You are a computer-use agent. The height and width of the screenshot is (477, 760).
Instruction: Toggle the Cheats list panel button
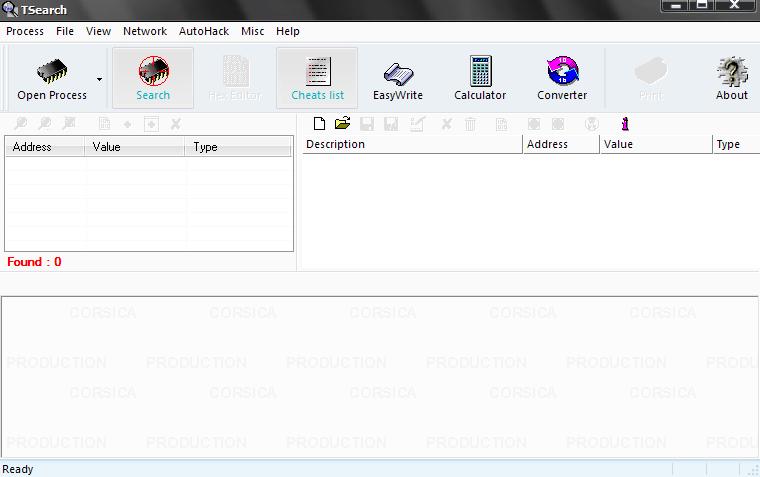click(x=317, y=79)
